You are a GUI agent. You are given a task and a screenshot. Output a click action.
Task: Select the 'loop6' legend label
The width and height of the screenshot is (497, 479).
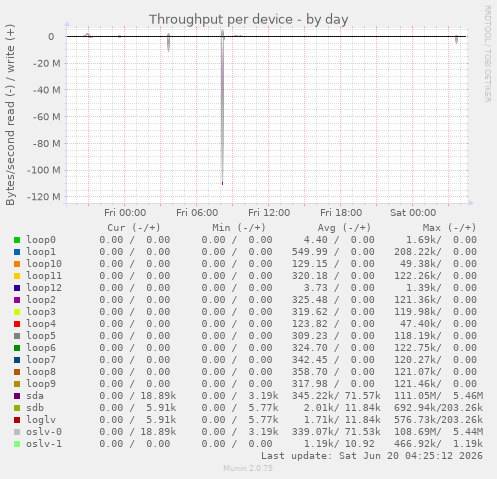[x=41, y=348]
